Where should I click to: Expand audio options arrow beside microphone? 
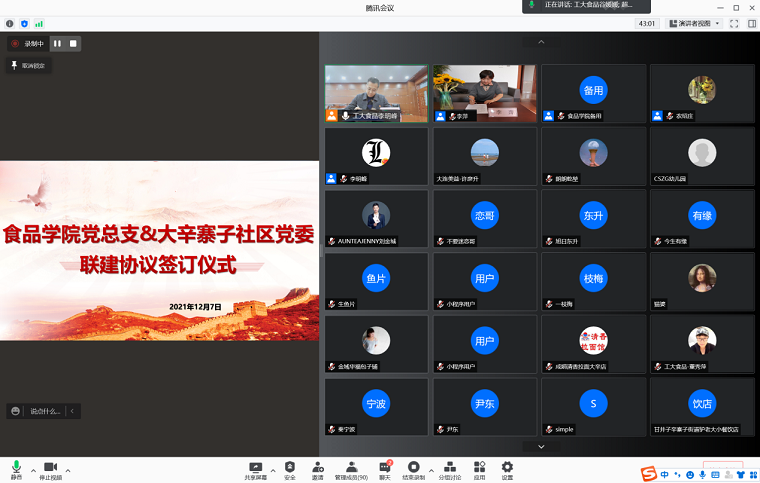[x=33, y=469]
